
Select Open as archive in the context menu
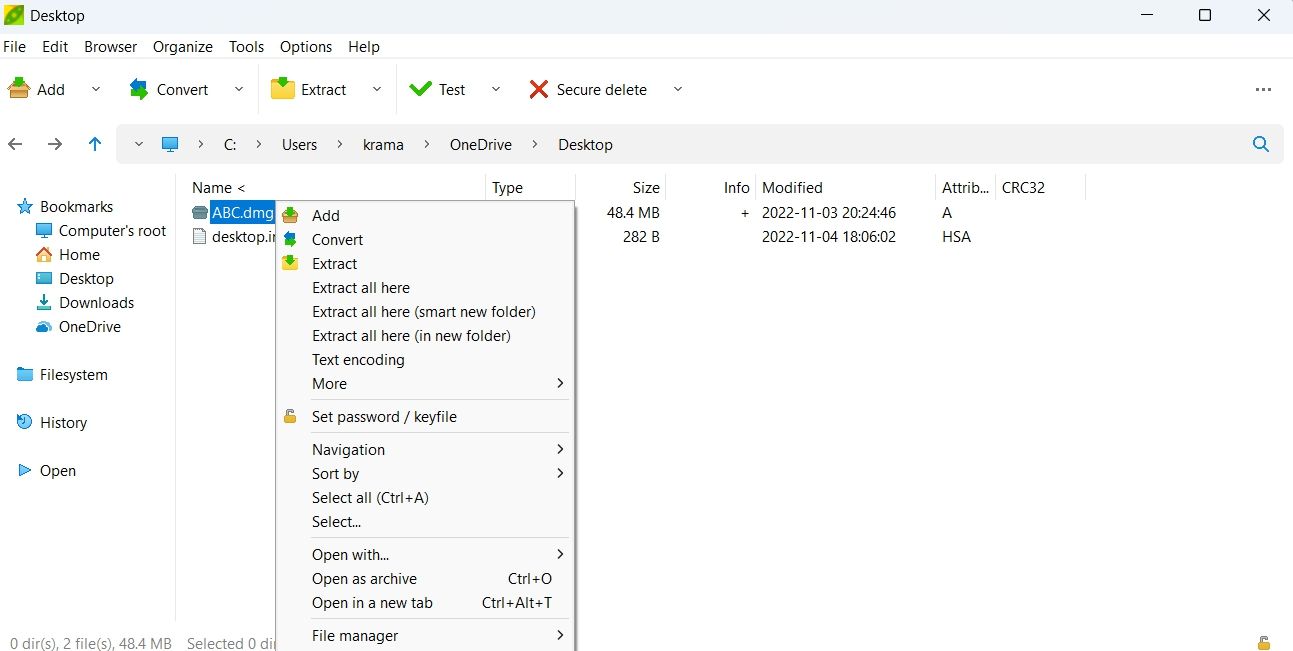(x=364, y=578)
